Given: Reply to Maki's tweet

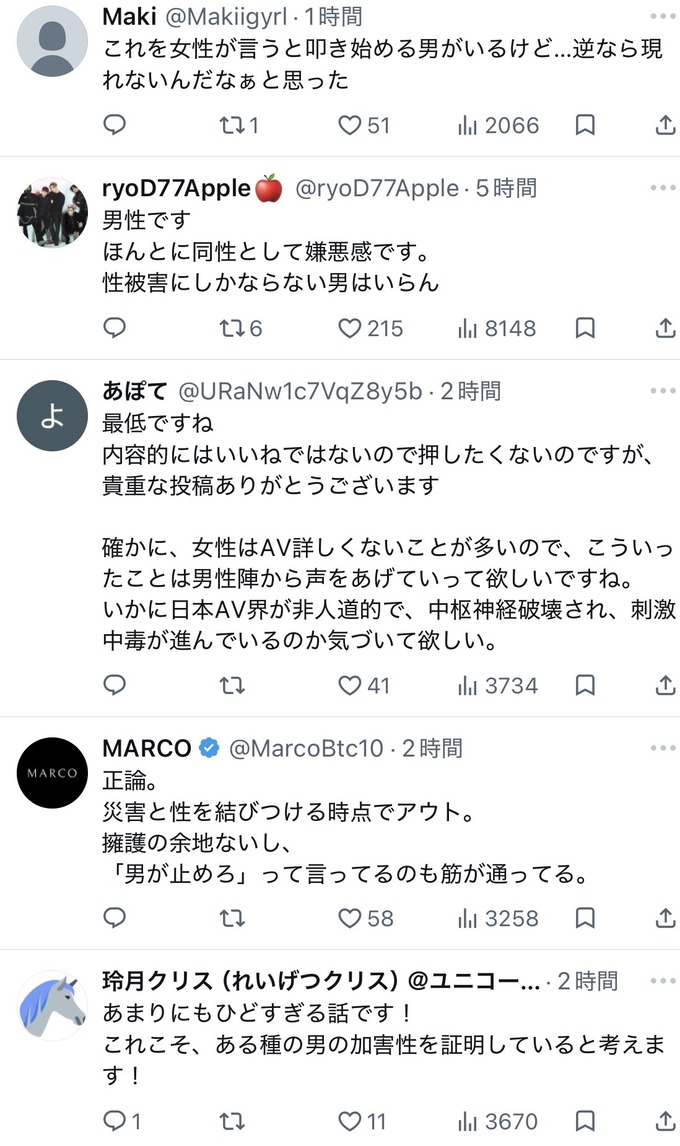Looking at the screenshot, I should pos(115,125).
